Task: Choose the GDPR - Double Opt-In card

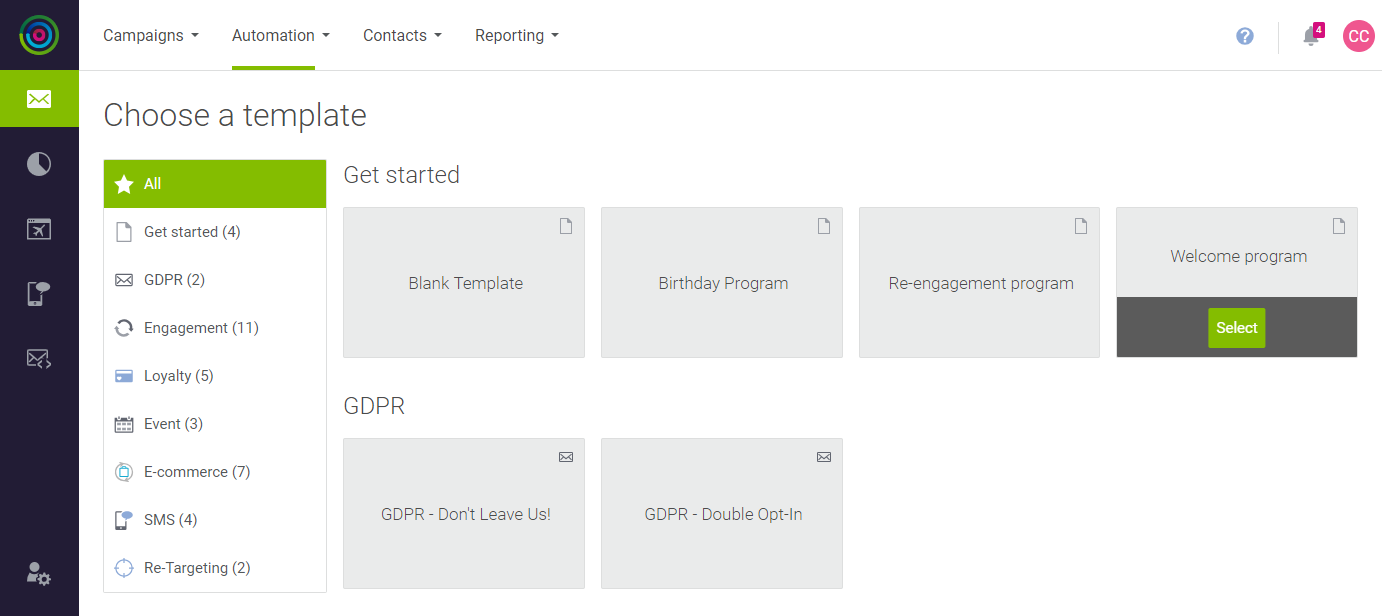Action: [722, 514]
